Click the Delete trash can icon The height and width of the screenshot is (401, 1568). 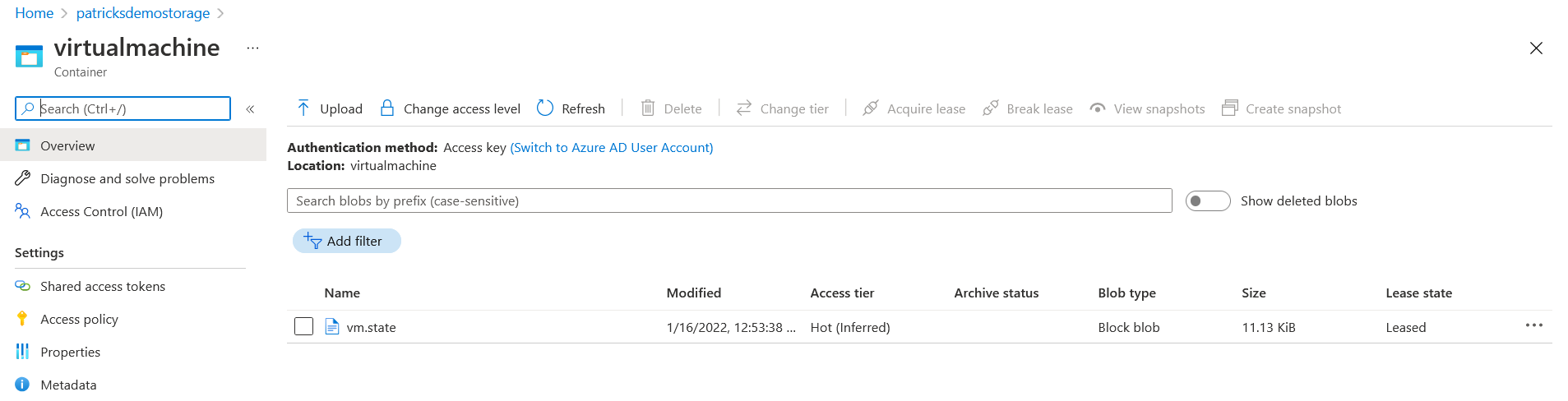648,108
